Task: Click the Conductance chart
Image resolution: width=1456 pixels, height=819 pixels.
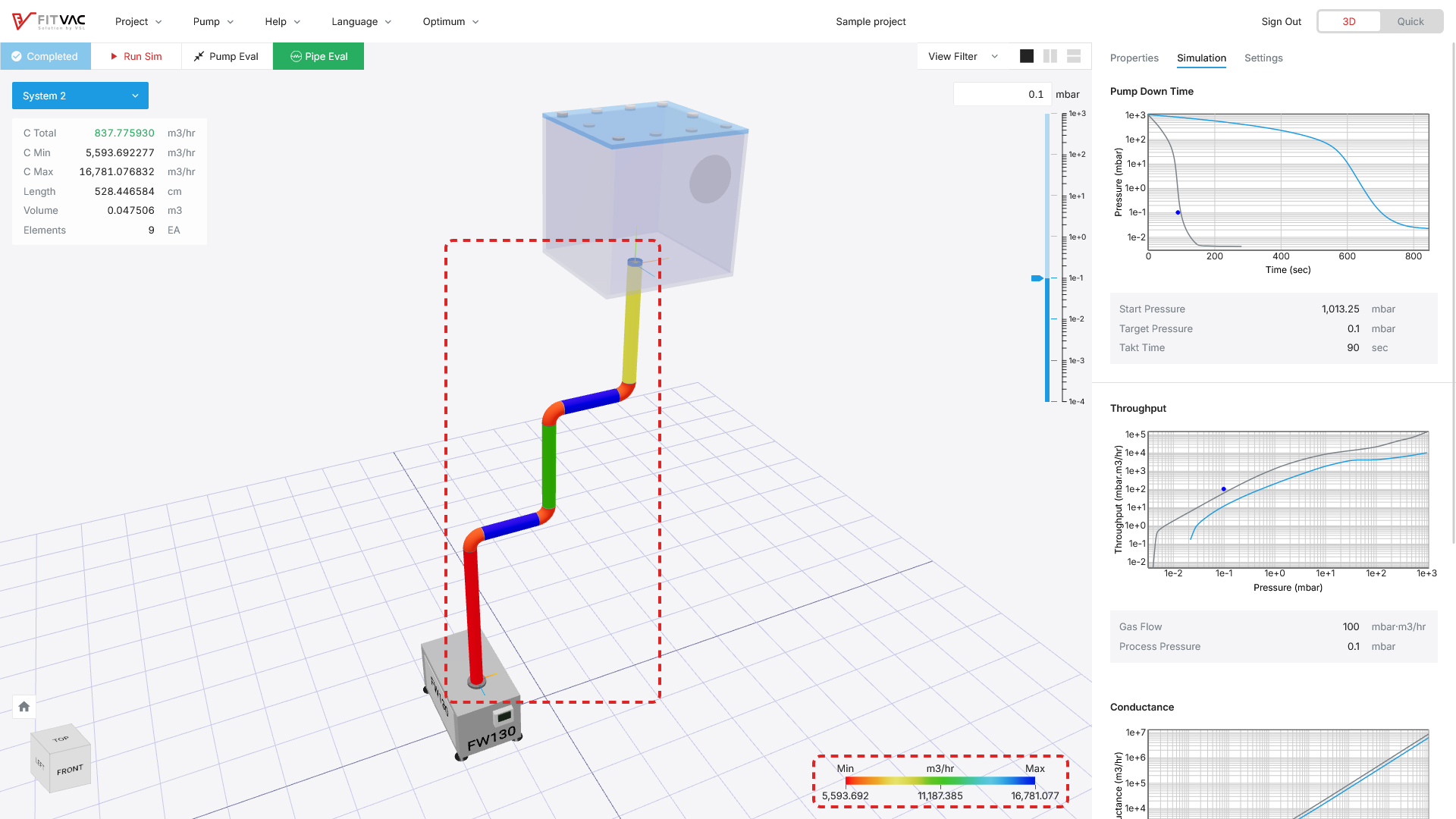Action: [x=1288, y=773]
